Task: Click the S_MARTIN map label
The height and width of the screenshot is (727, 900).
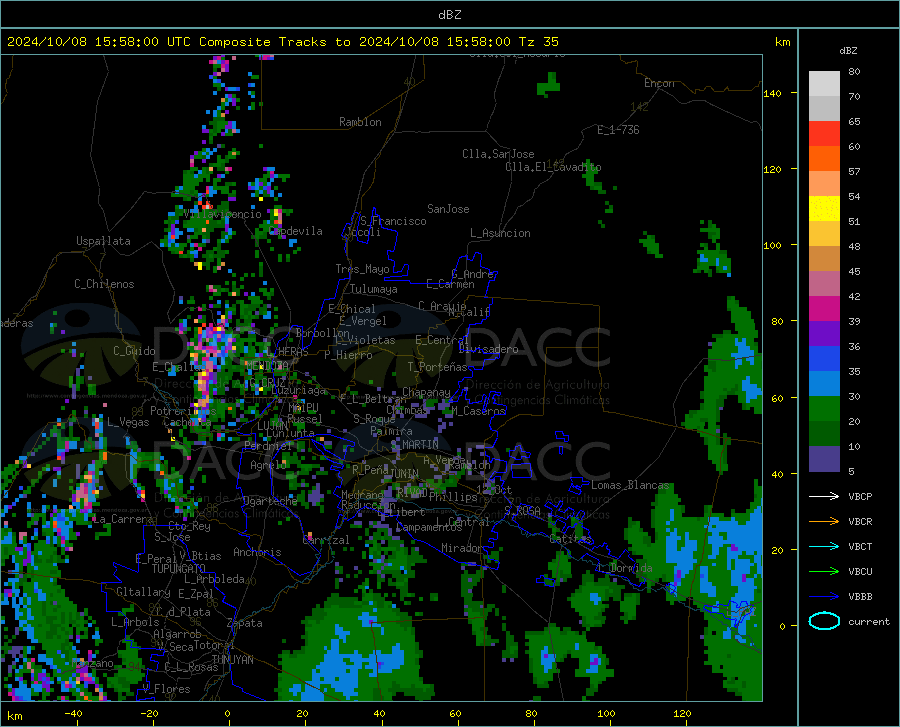Action: click(x=414, y=445)
